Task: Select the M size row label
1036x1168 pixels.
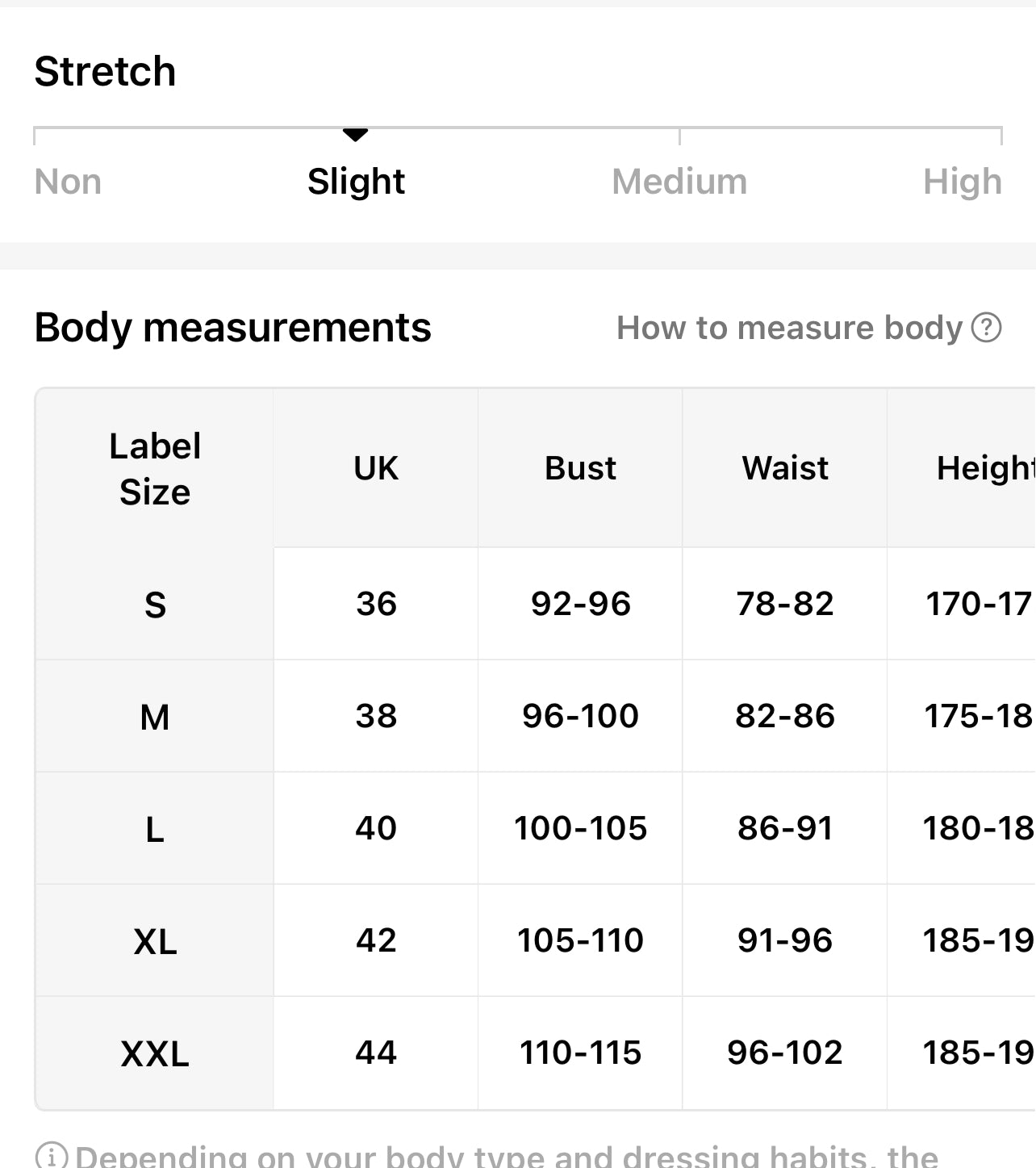Action: [155, 717]
